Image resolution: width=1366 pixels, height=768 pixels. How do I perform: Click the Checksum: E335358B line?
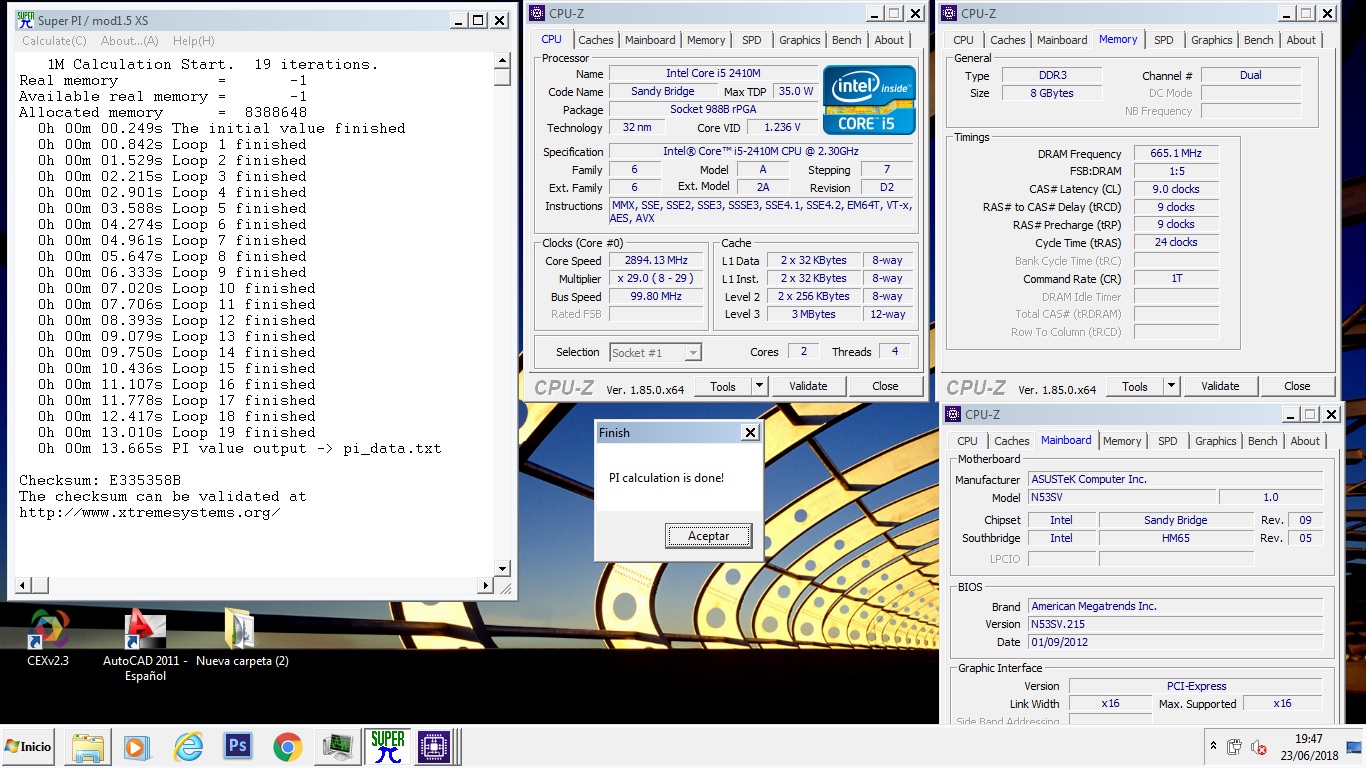pyautogui.click(x=100, y=481)
